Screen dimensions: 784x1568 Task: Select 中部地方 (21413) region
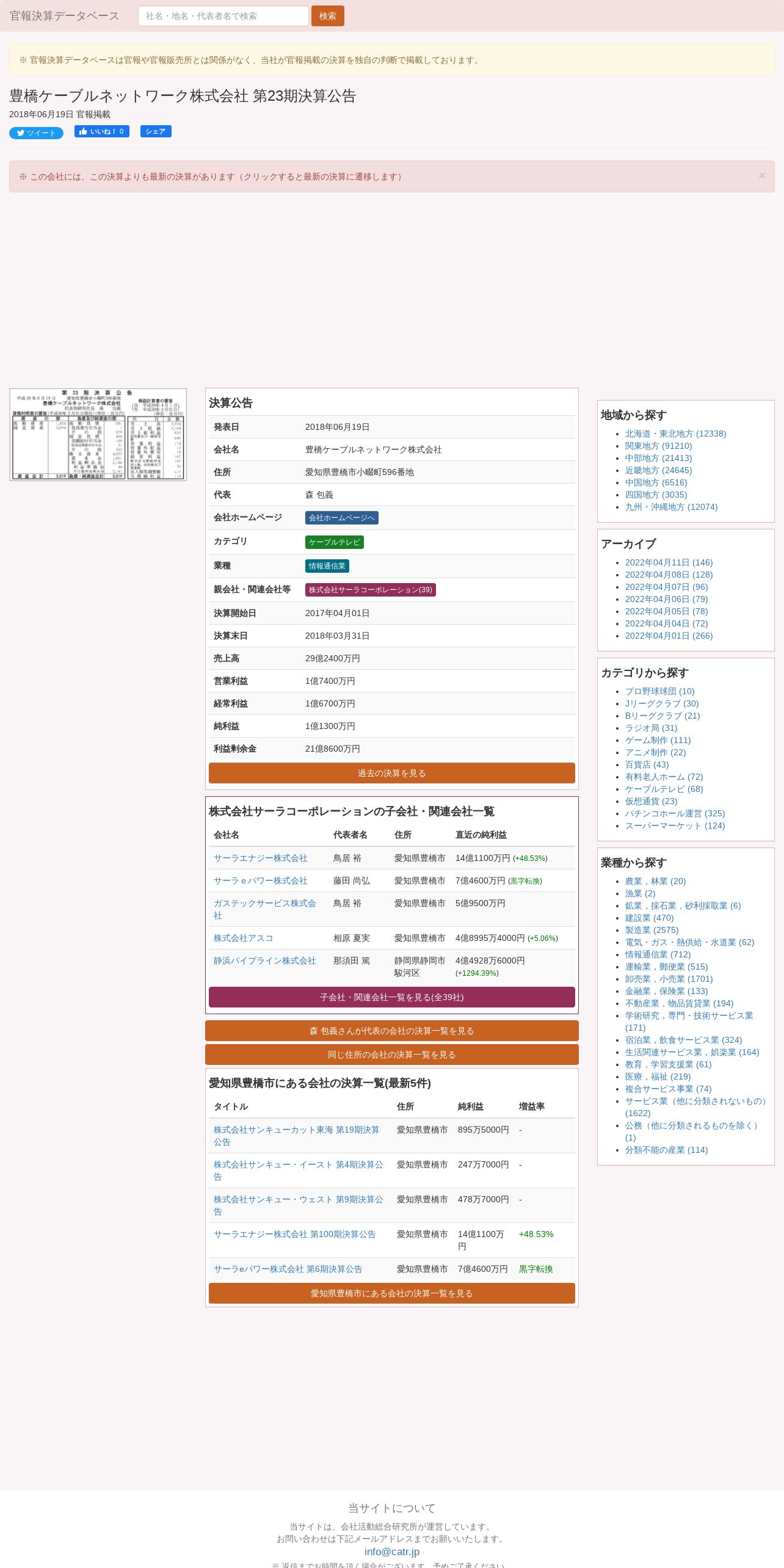click(x=659, y=458)
